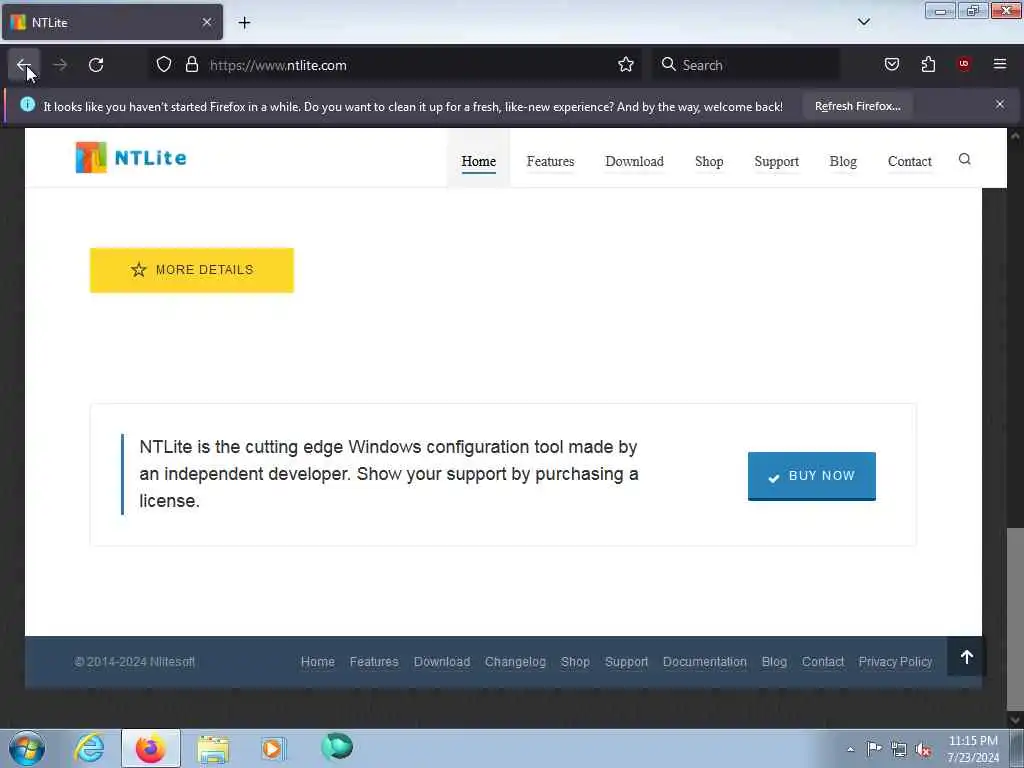Click the Firefox Search box
The width and height of the screenshot is (1024, 768).
tap(746, 65)
